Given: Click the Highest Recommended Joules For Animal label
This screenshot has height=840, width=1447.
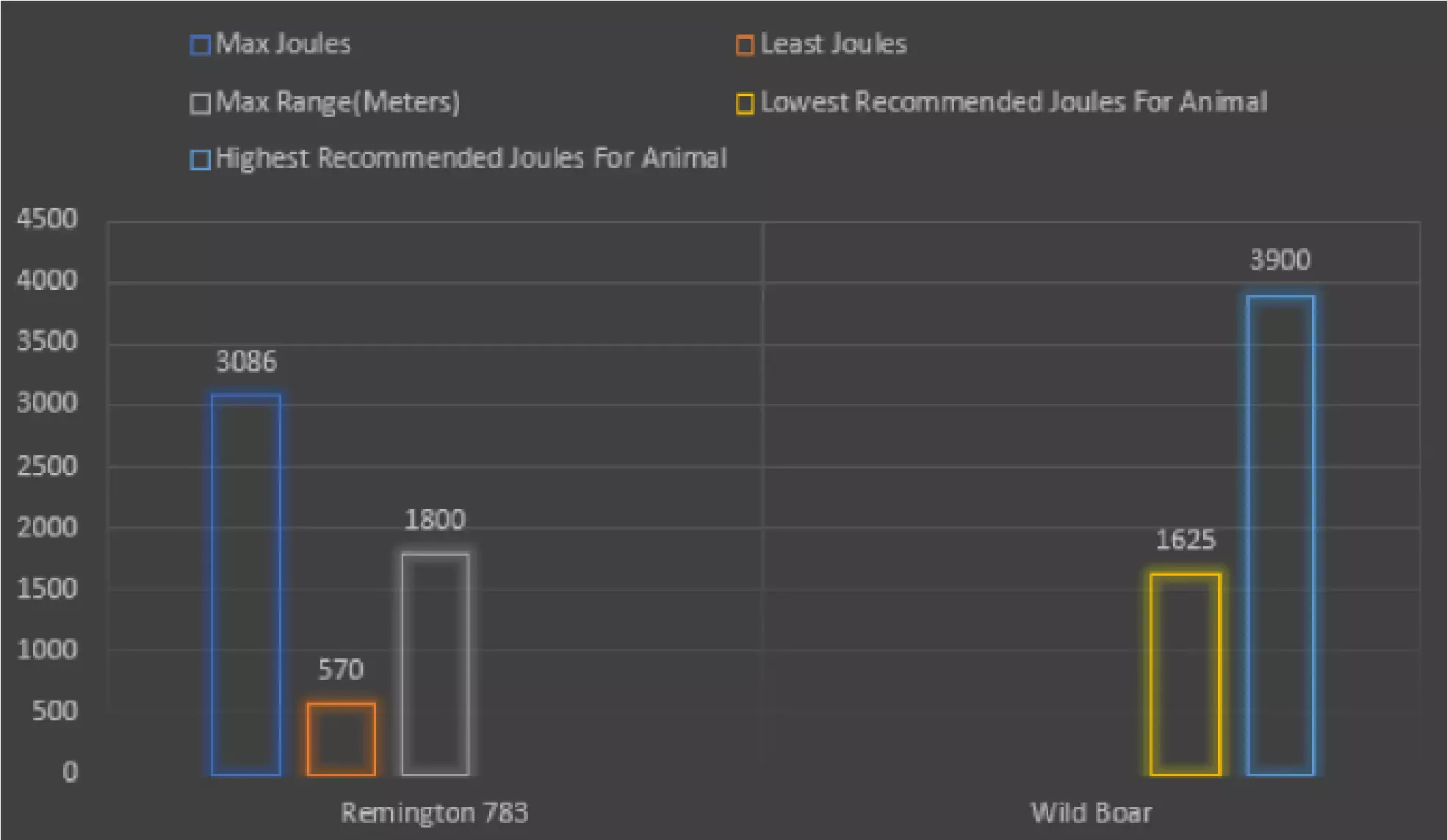Looking at the screenshot, I should pyautogui.click(x=471, y=159).
